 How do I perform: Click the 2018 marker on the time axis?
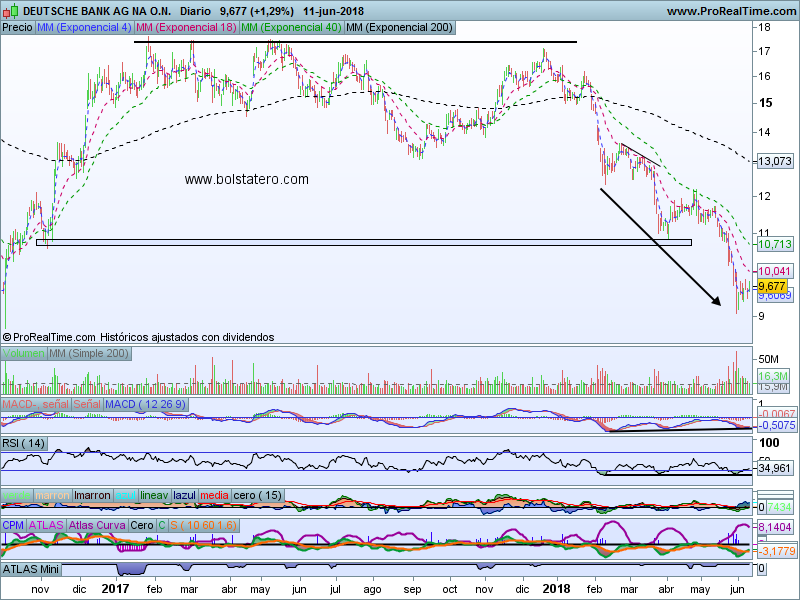[x=555, y=590]
